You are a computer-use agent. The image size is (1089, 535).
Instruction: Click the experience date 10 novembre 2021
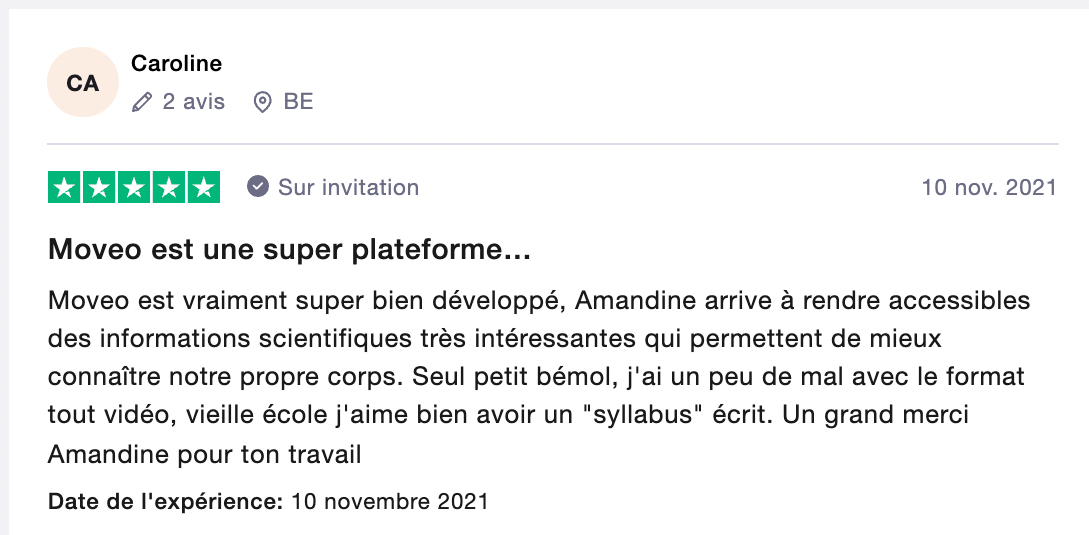point(390,501)
